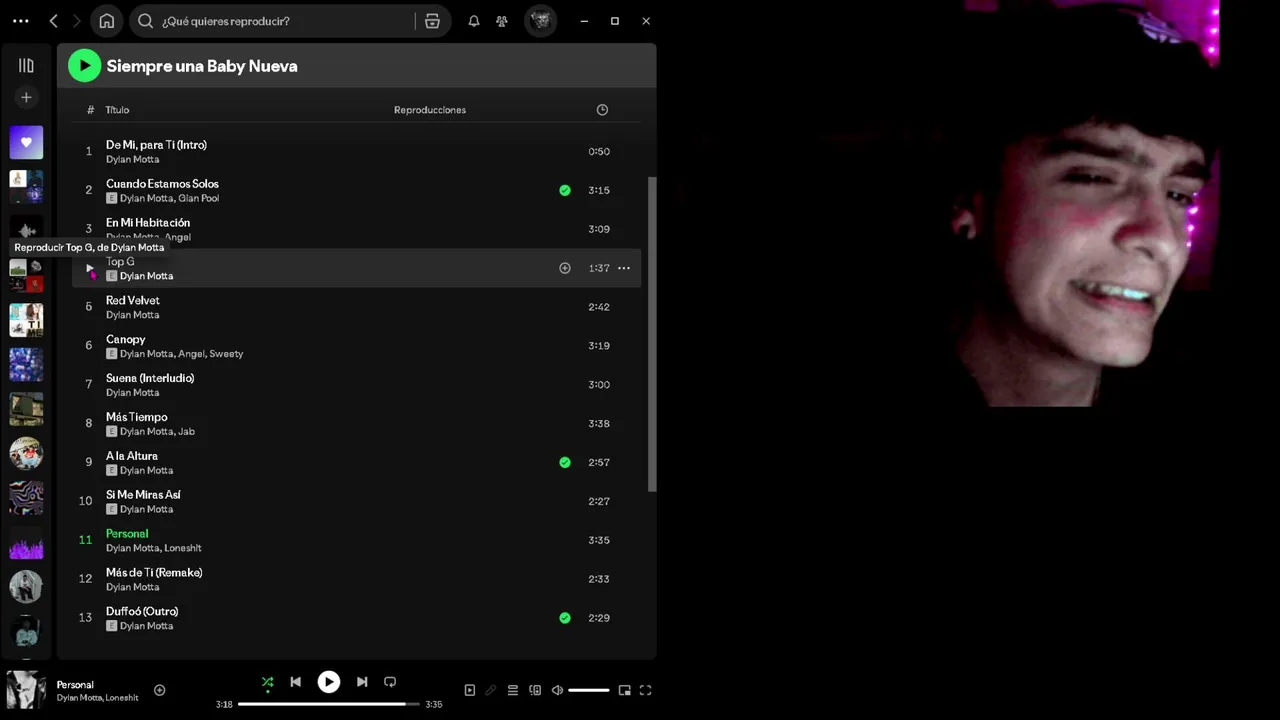Screen dimensions: 1280x720
Task: Open more options for Top G
Action: click(624, 268)
